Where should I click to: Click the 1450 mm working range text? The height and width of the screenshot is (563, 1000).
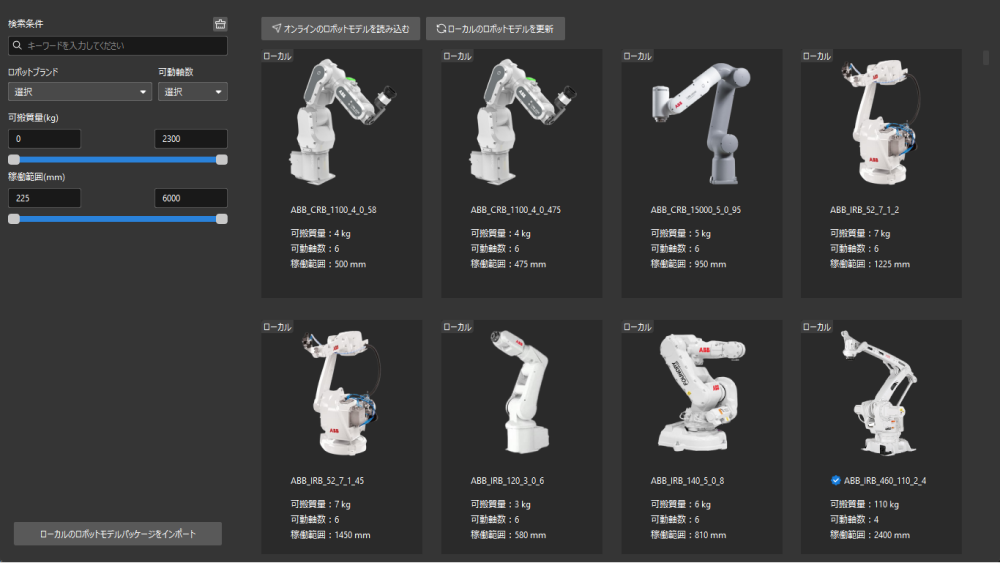[352, 535]
